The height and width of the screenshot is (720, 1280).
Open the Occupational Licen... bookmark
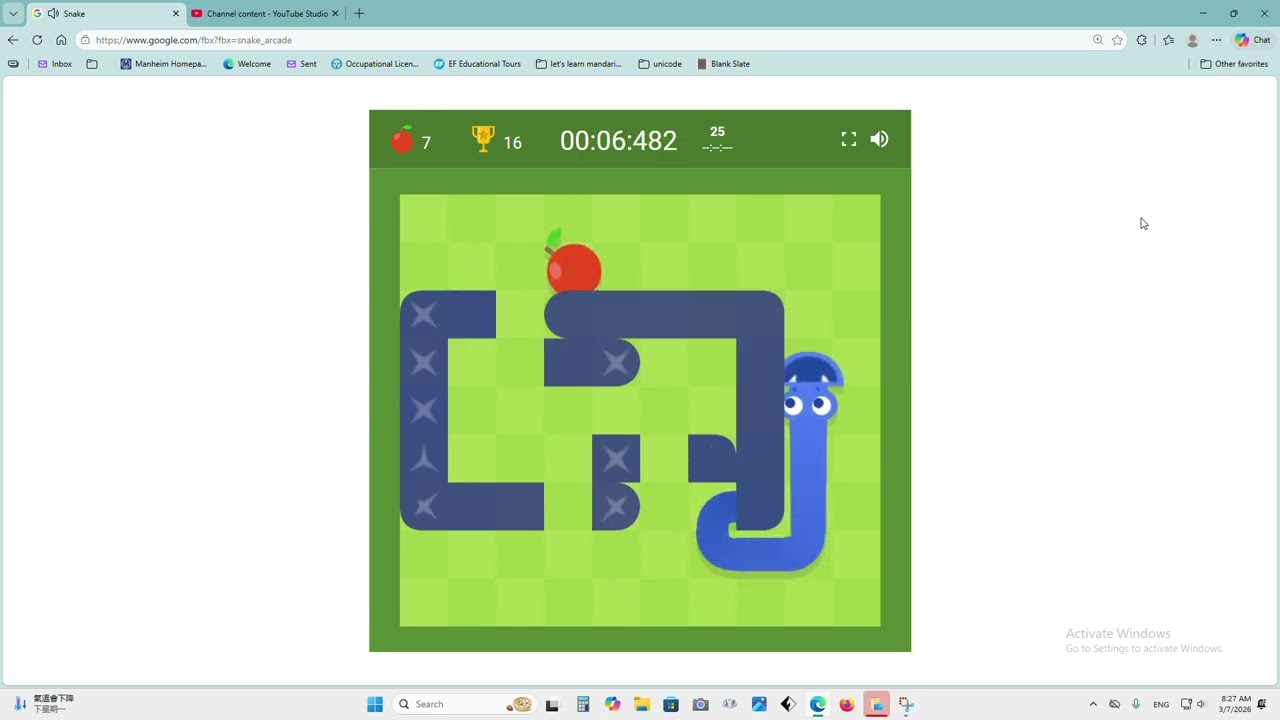click(x=375, y=64)
